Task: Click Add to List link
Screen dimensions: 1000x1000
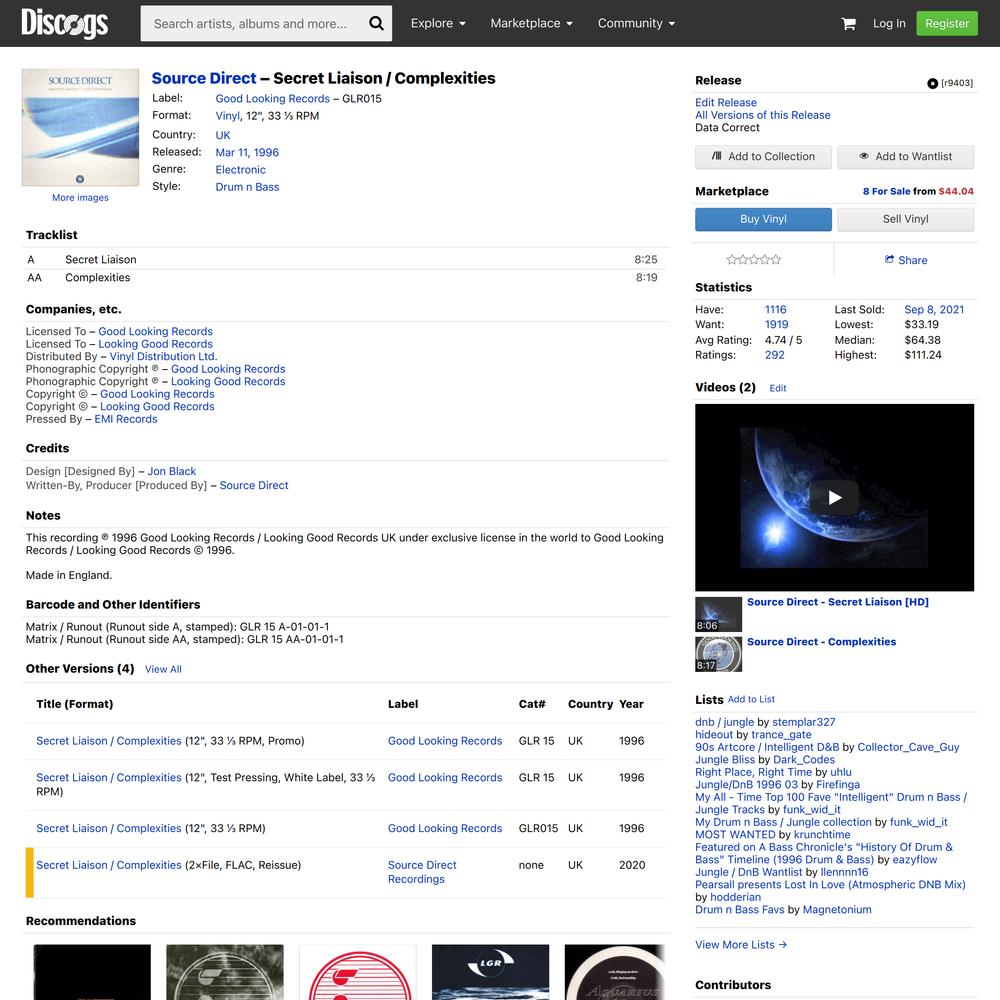Action: point(751,699)
